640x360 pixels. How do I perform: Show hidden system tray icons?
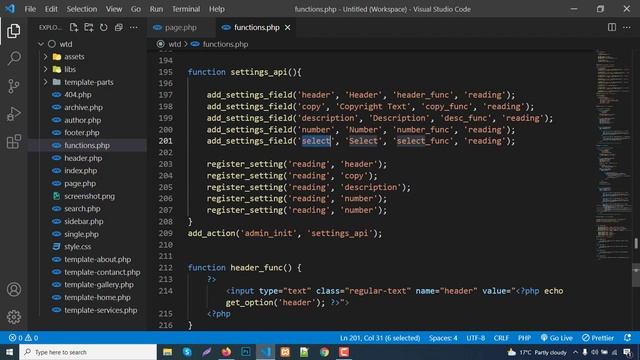pos(576,352)
